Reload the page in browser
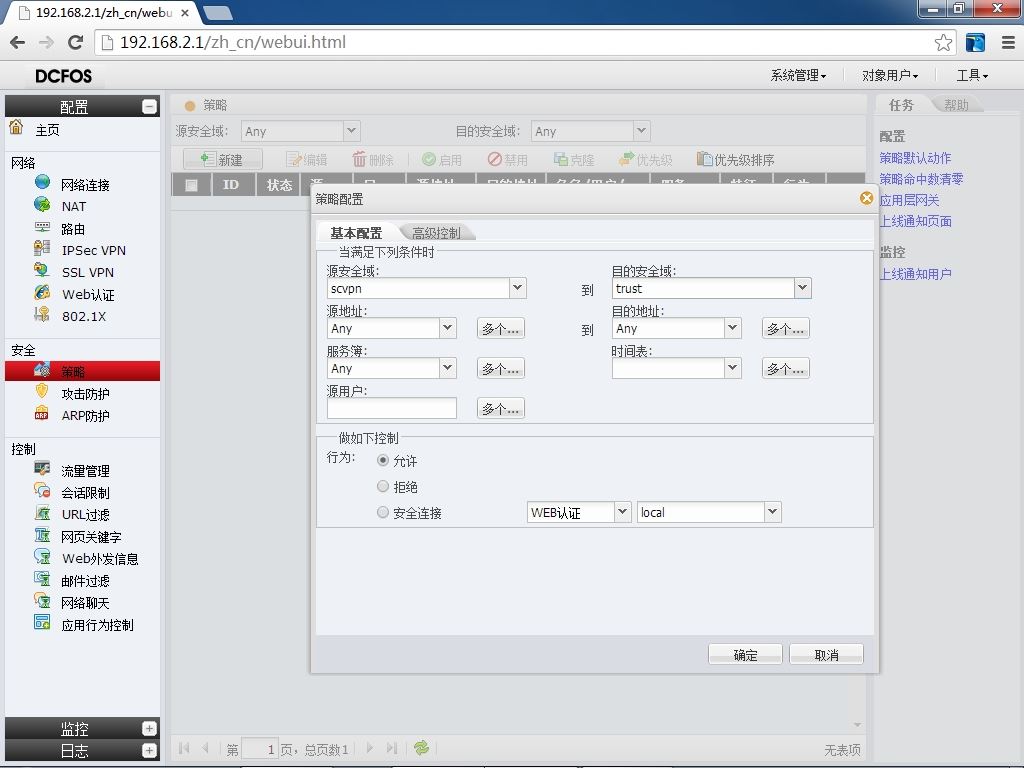Viewport: 1024px width, 768px height. [x=76, y=42]
